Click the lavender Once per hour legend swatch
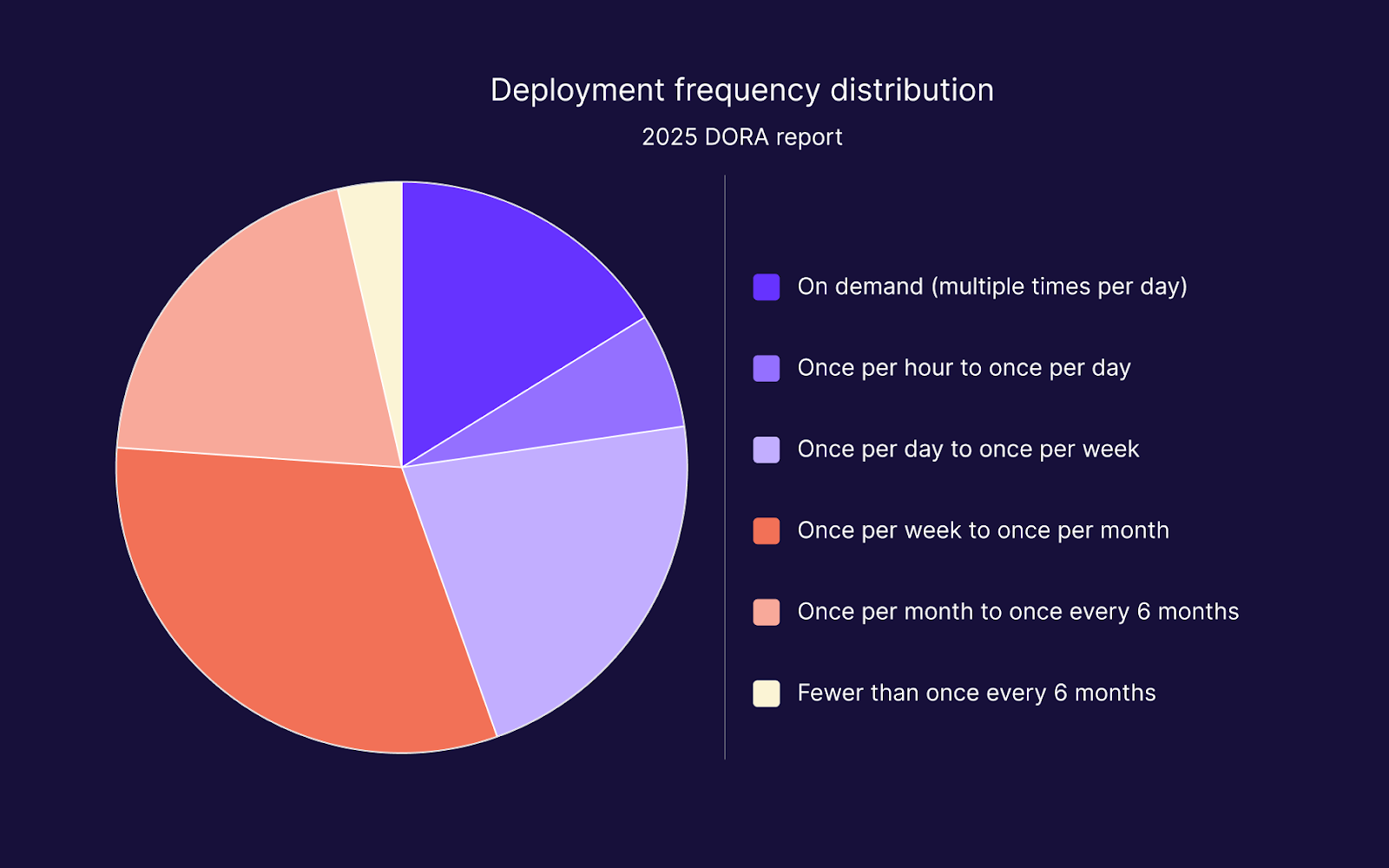1389x868 pixels. tap(765, 368)
